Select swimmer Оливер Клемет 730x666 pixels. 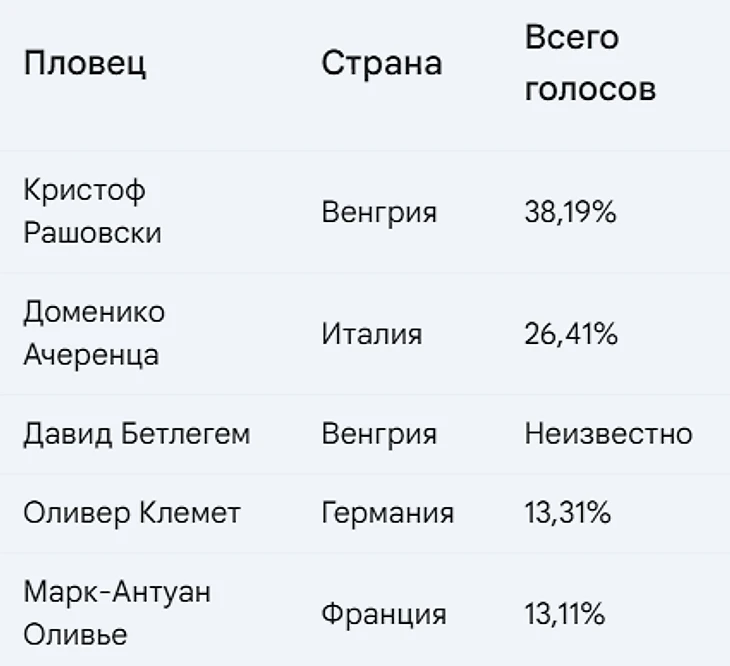click(x=132, y=514)
